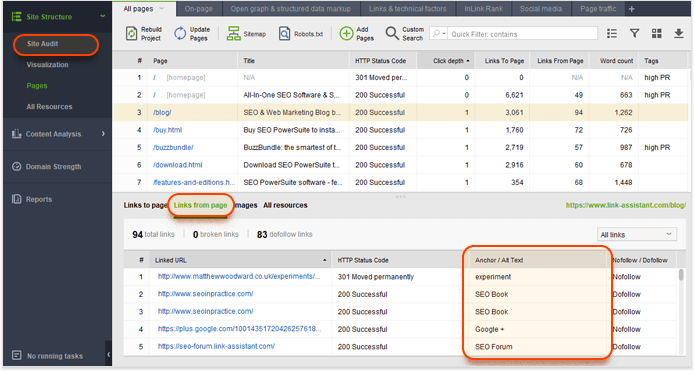Open the seo-forum.link-assistant.com link
The height and width of the screenshot is (371, 694).
point(216,346)
